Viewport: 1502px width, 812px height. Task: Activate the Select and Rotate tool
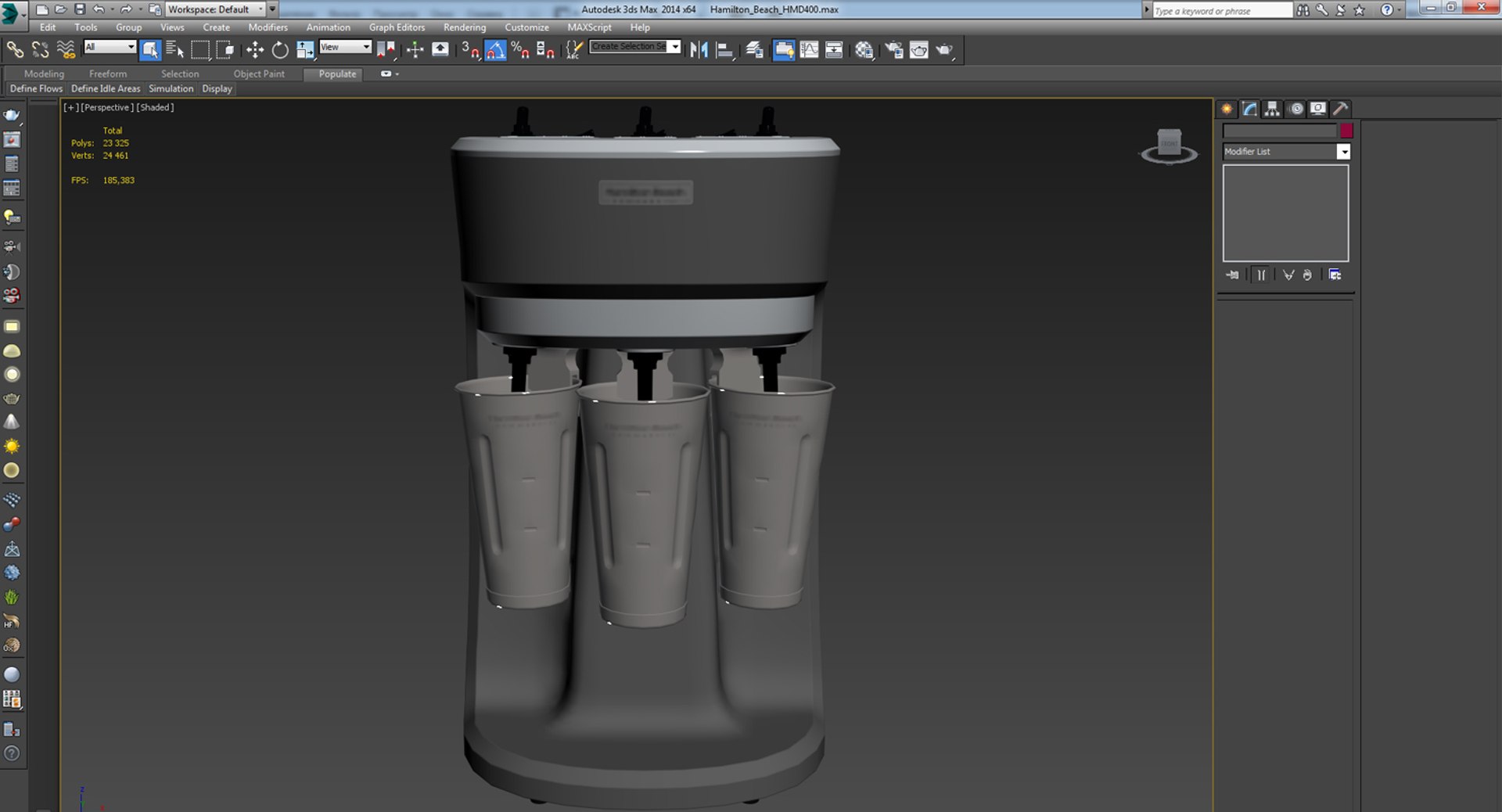279,50
